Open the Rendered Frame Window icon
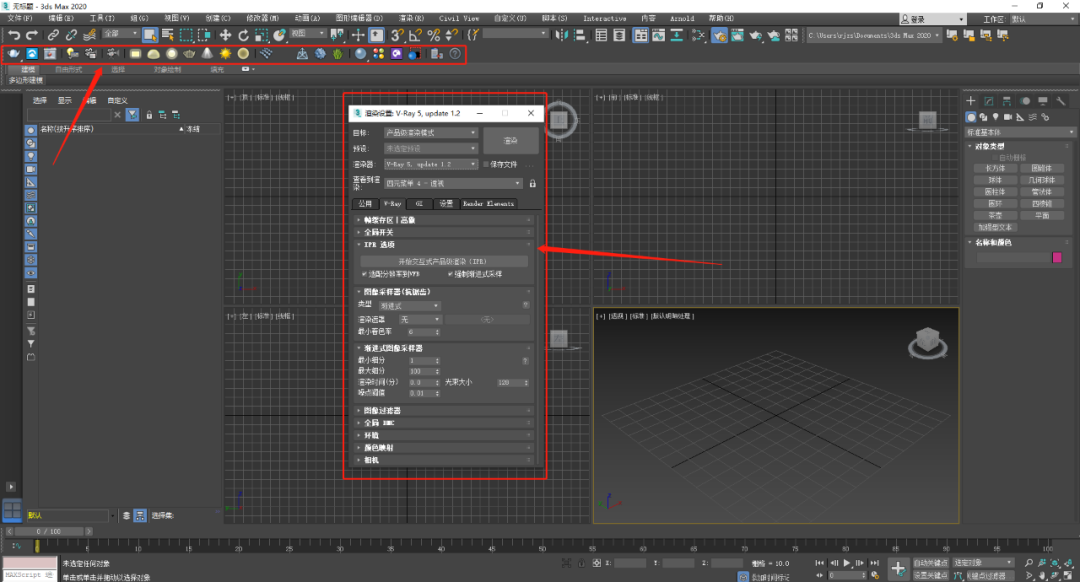 click(738, 34)
